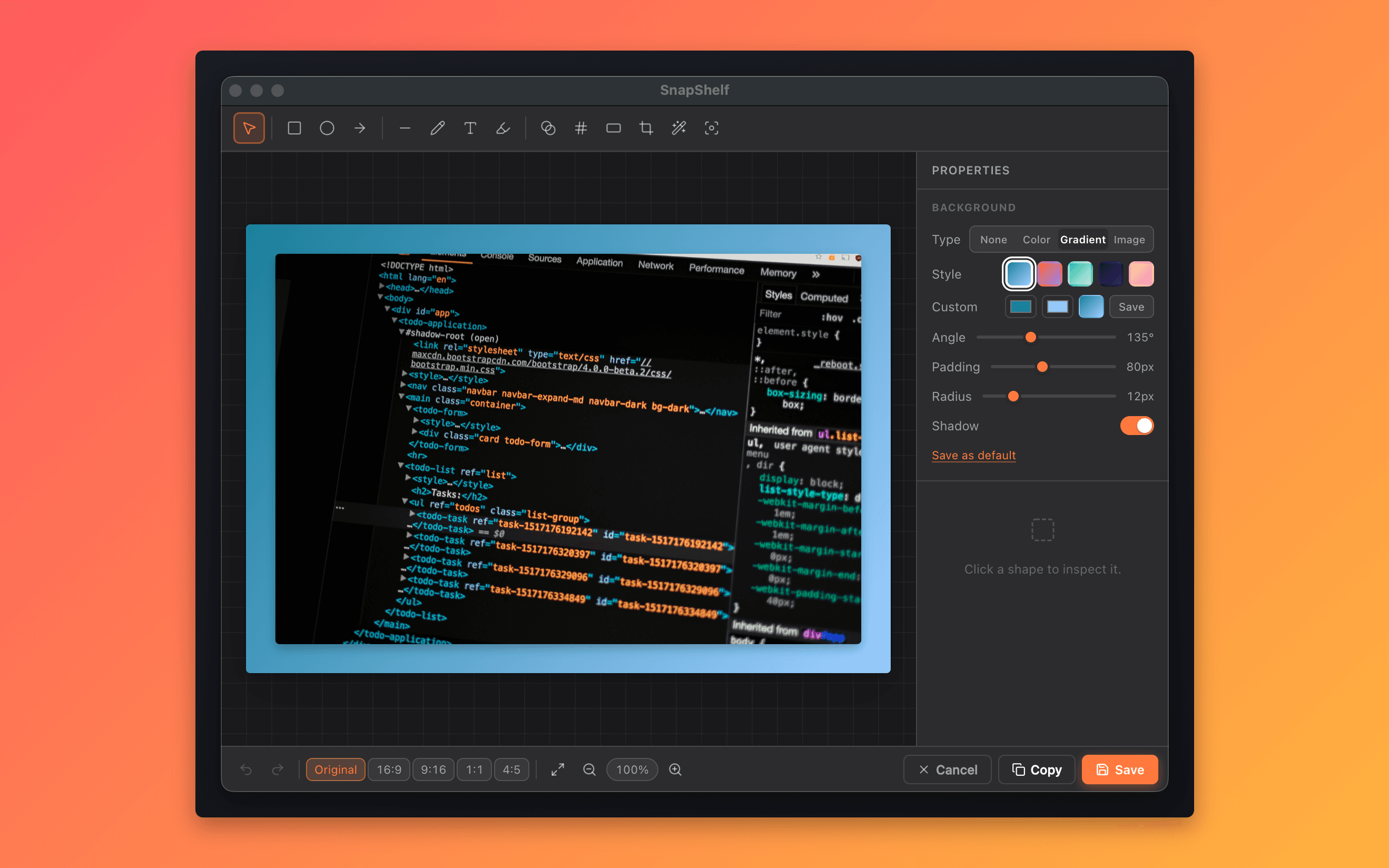
Task: Select the Pencil drawing tool
Action: click(437, 128)
